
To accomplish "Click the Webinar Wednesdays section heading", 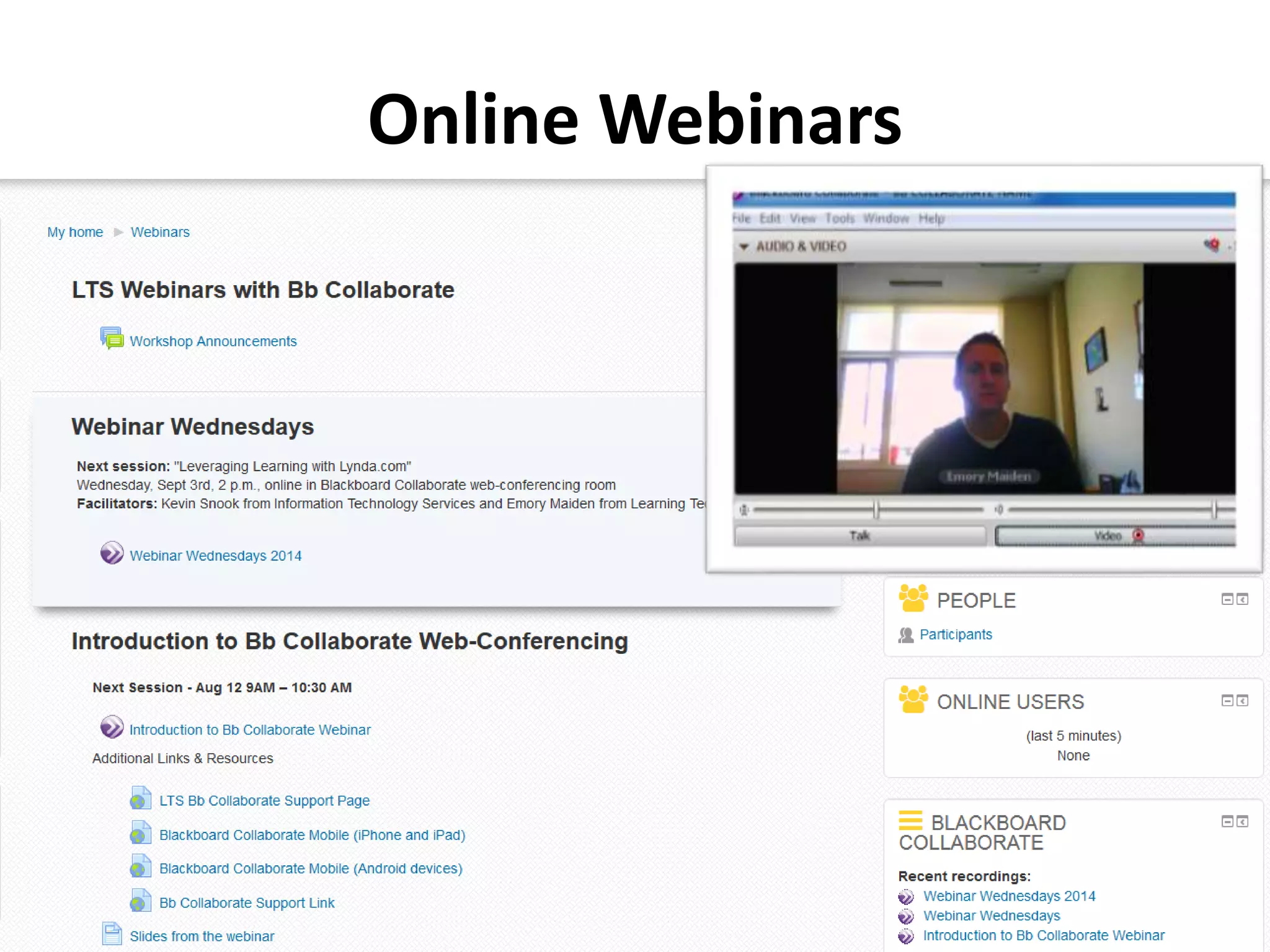I will [193, 427].
